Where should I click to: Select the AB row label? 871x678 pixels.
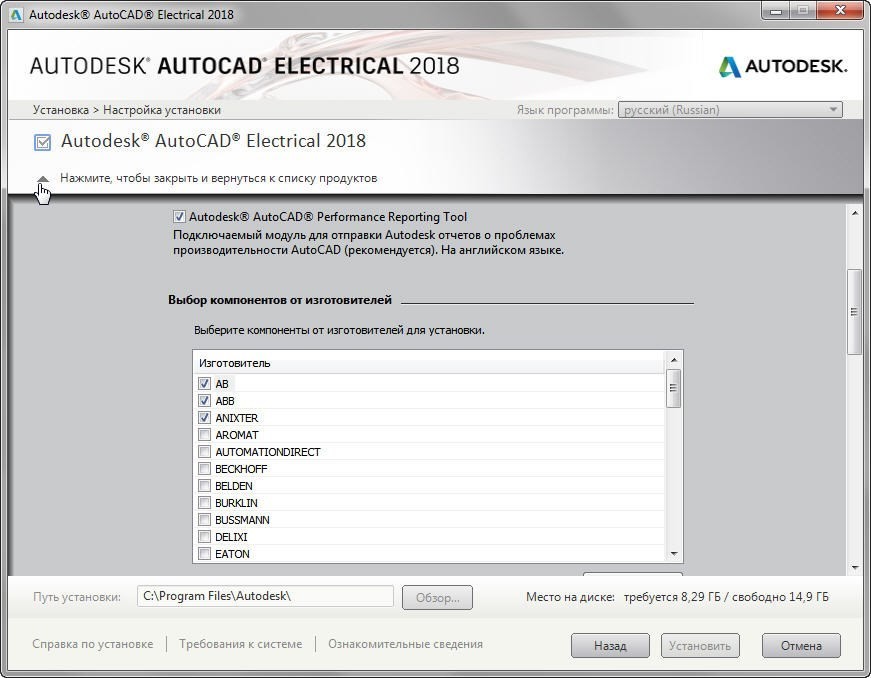pos(222,384)
